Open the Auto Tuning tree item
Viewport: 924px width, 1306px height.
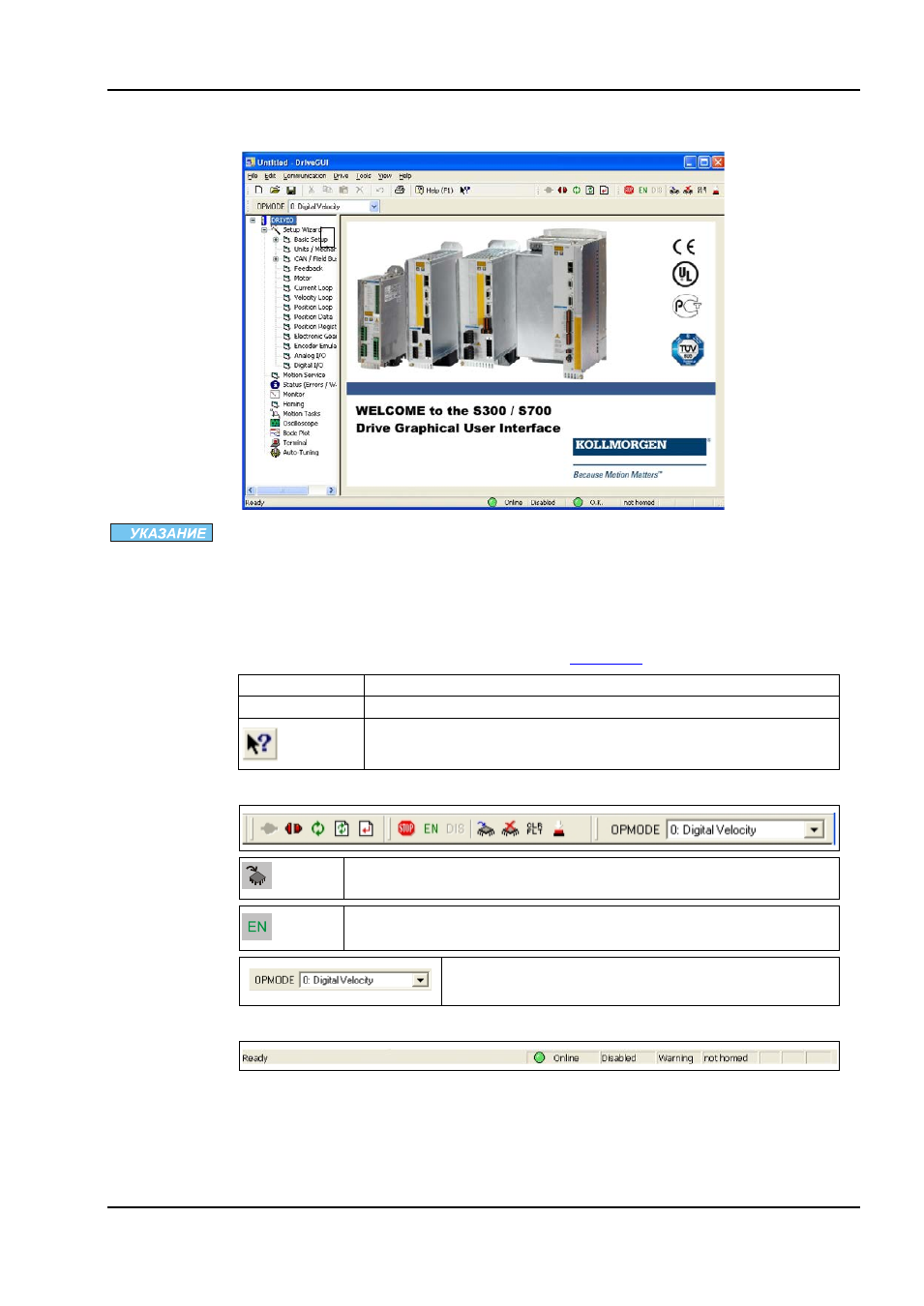click(x=300, y=453)
